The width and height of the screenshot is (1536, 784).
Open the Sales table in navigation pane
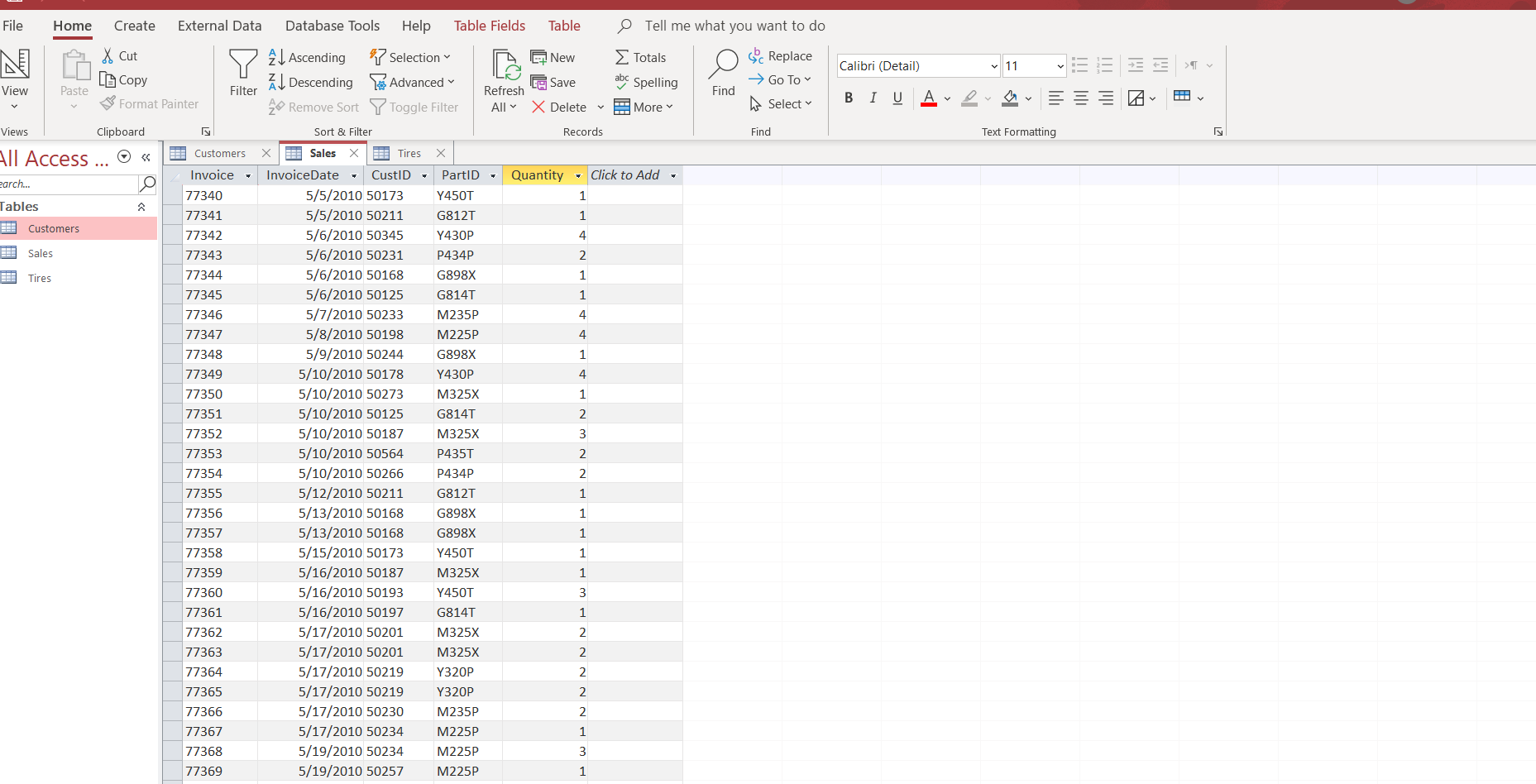[x=40, y=253]
